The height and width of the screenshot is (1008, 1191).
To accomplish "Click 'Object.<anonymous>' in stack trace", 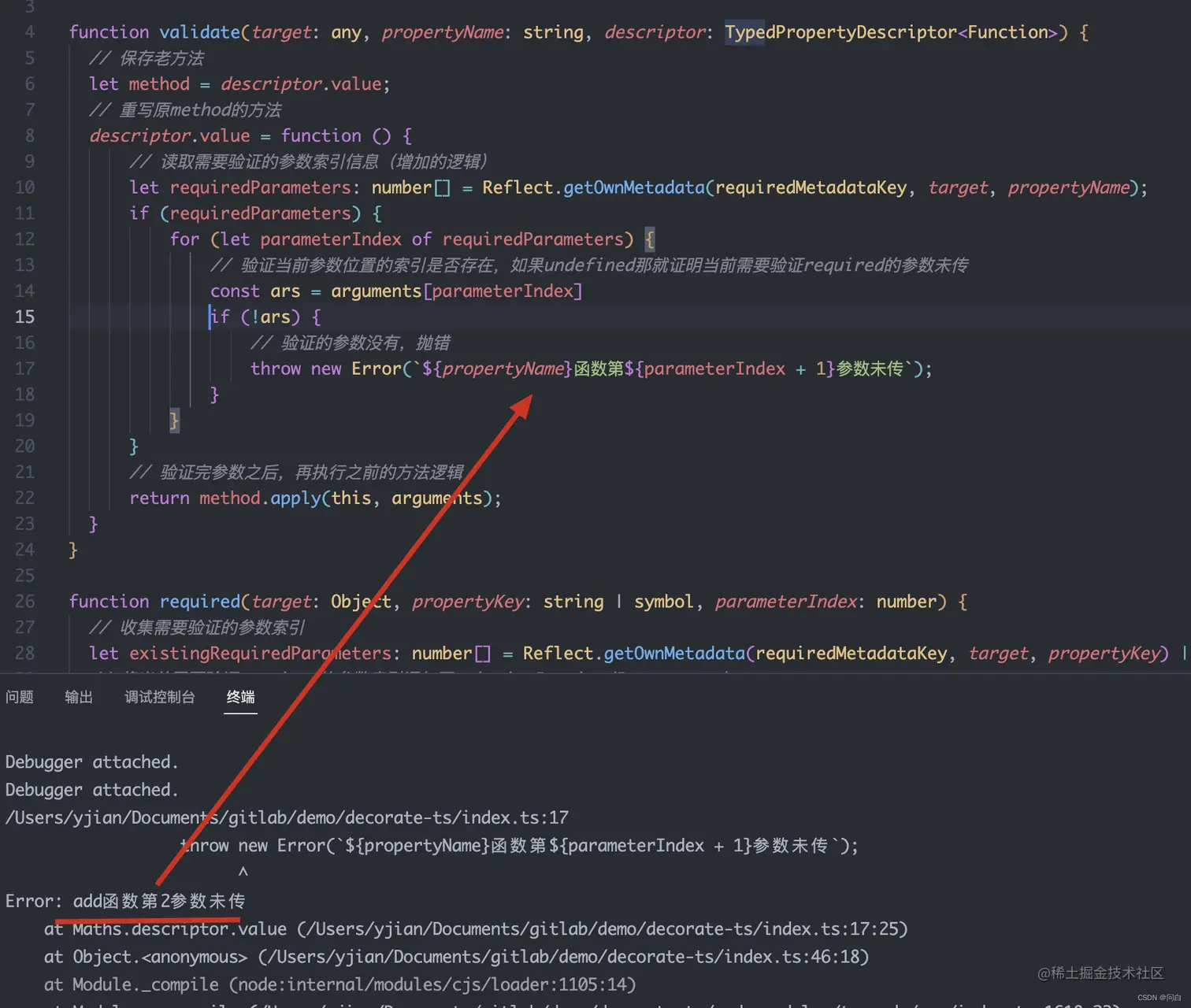I will [x=160, y=957].
